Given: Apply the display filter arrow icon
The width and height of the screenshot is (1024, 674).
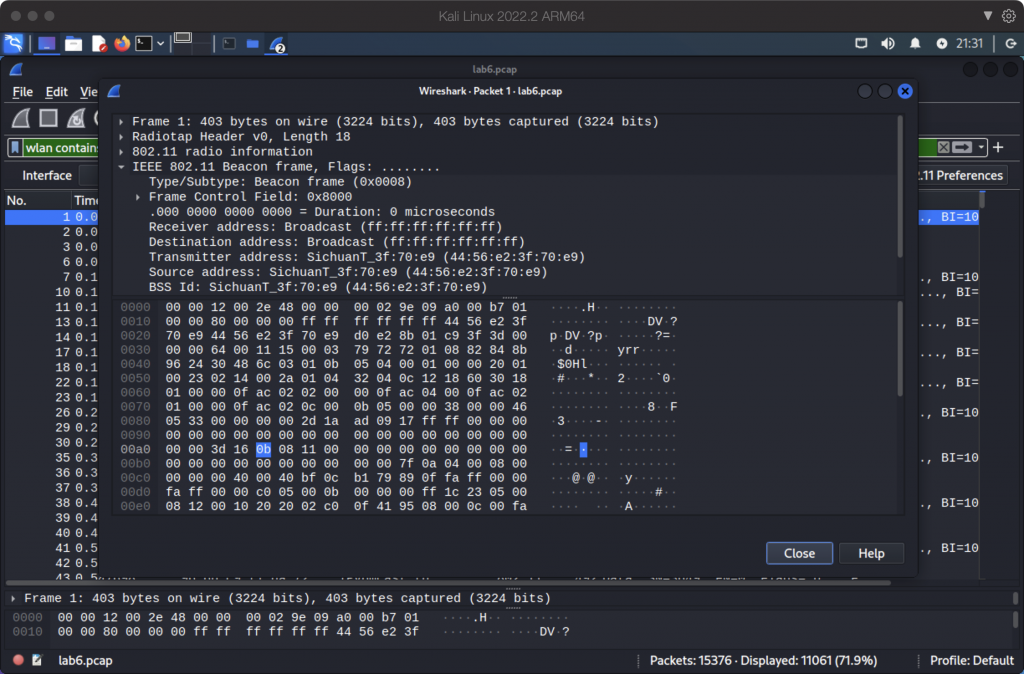Looking at the screenshot, I should tap(962, 148).
